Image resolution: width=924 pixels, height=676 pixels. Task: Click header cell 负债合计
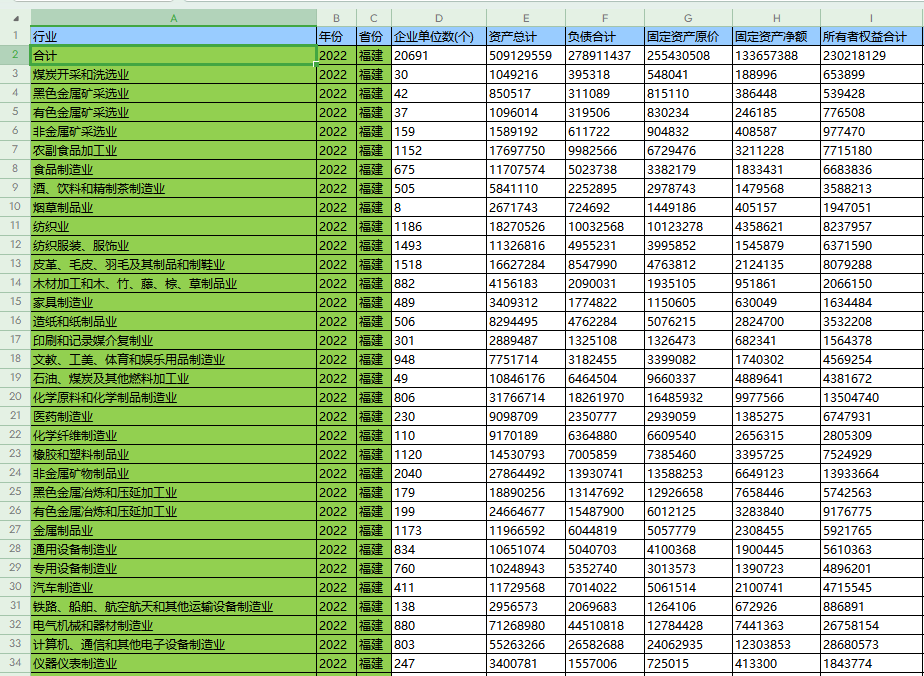point(605,37)
